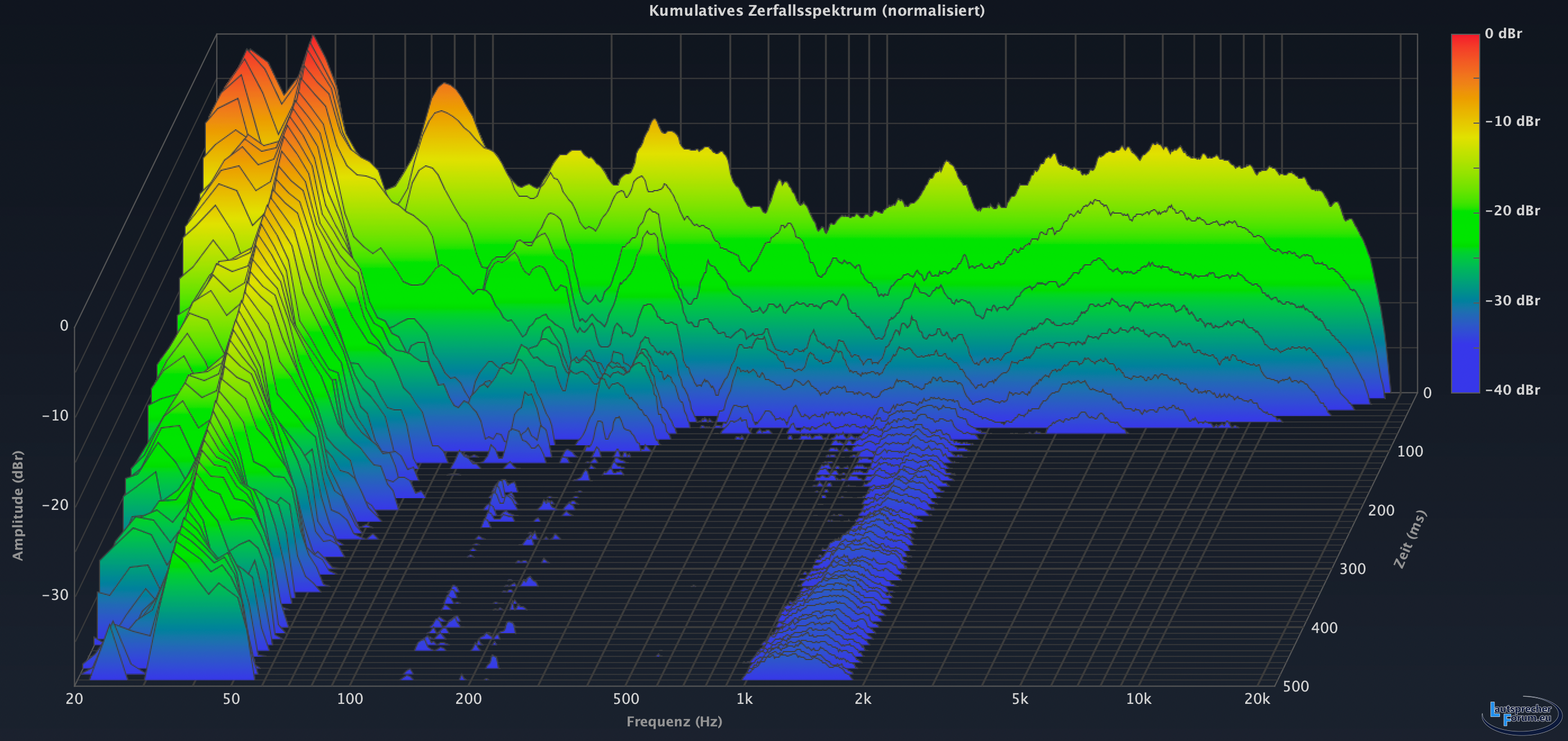Click the chart title Kumulatives Zerfallsspektrum

point(816,10)
